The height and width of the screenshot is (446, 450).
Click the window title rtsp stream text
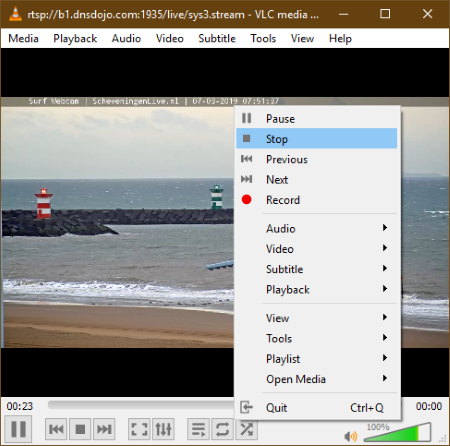[173, 14]
